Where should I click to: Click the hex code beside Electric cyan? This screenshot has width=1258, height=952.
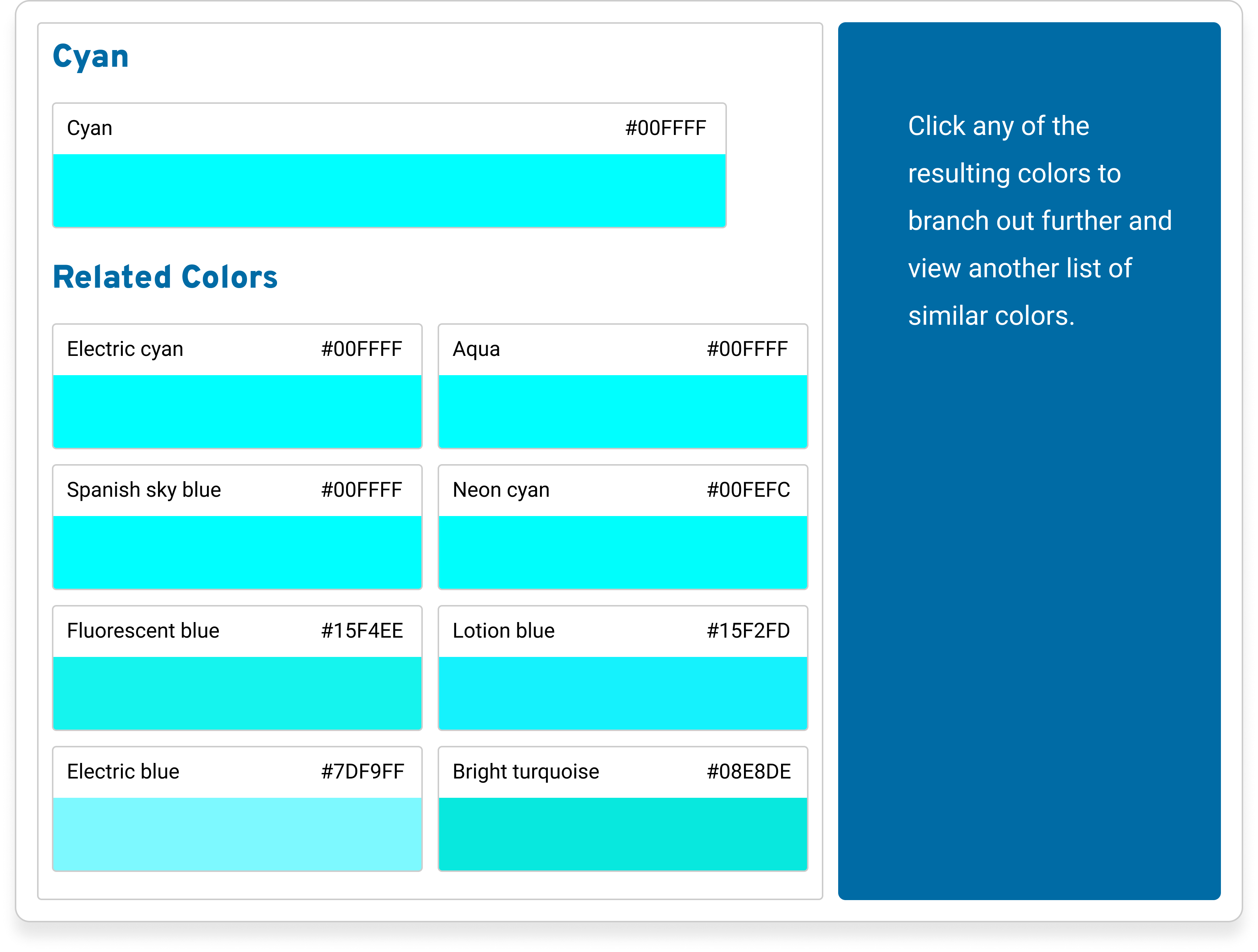pyautogui.click(x=362, y=349)
